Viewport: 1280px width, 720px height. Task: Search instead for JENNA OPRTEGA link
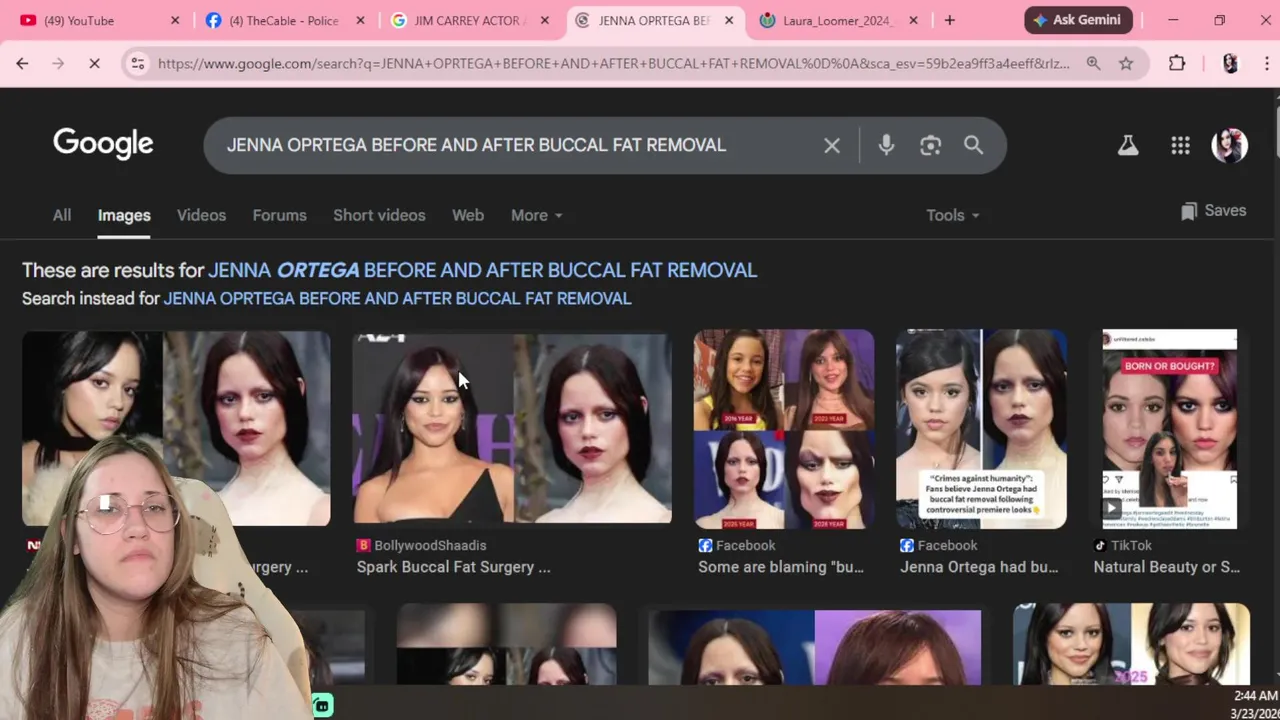397,298
